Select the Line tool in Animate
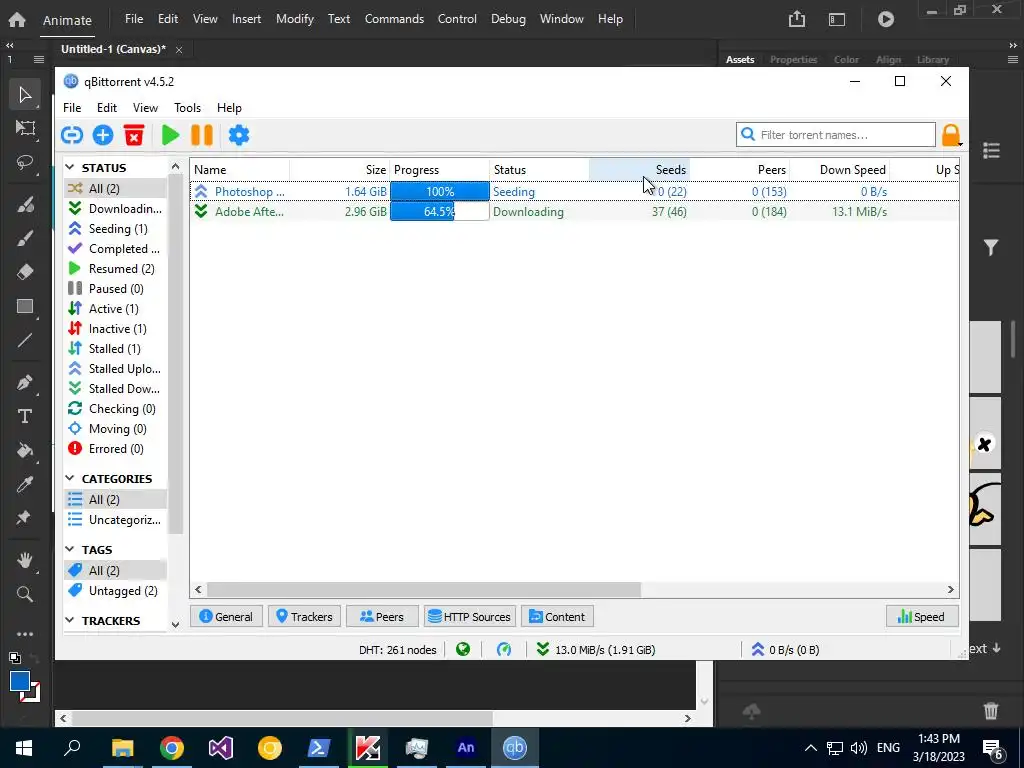Screen dimensions: 1024x768 25,340
